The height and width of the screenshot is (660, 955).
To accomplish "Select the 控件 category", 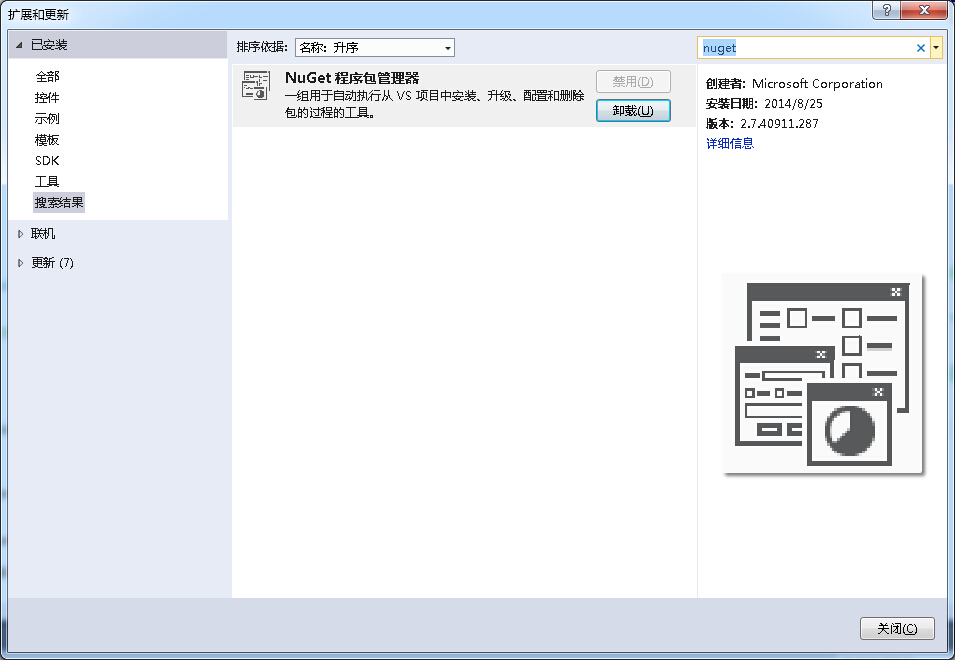I will pos(48,98).
